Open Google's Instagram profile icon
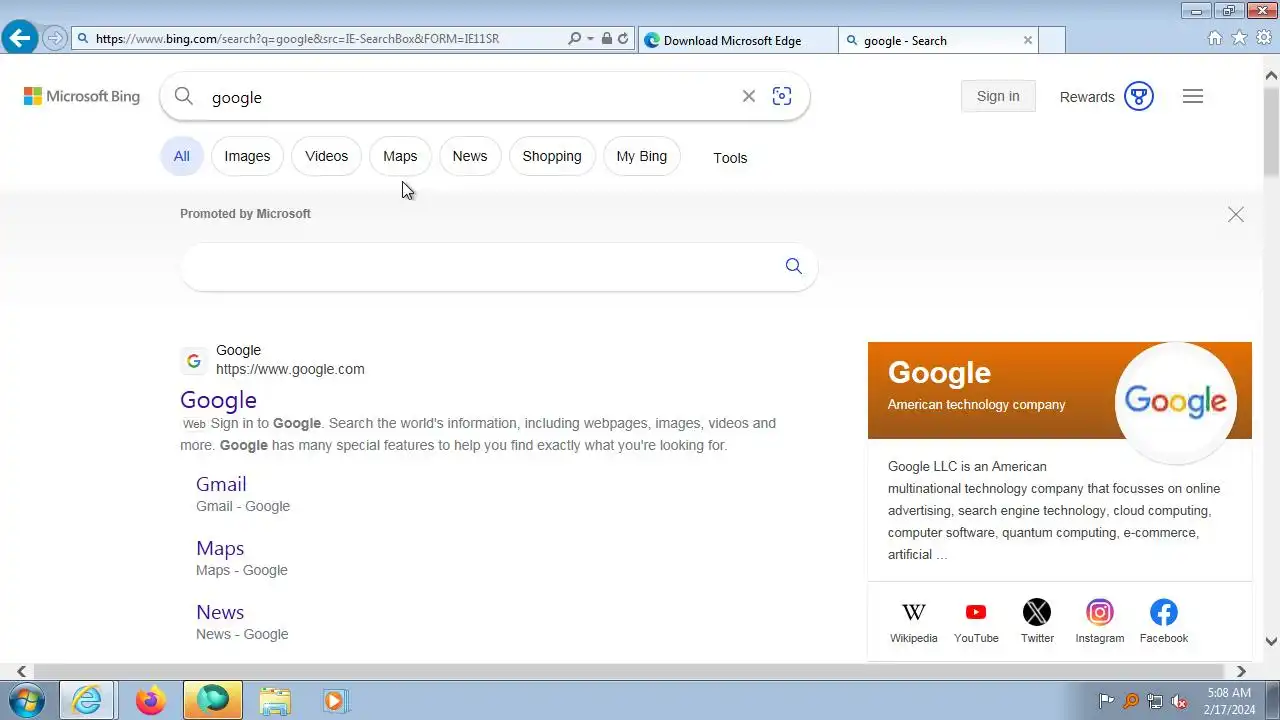The height and width of the screenshot is (720, 1280). pyautogui.click(x=1100, y=612)
